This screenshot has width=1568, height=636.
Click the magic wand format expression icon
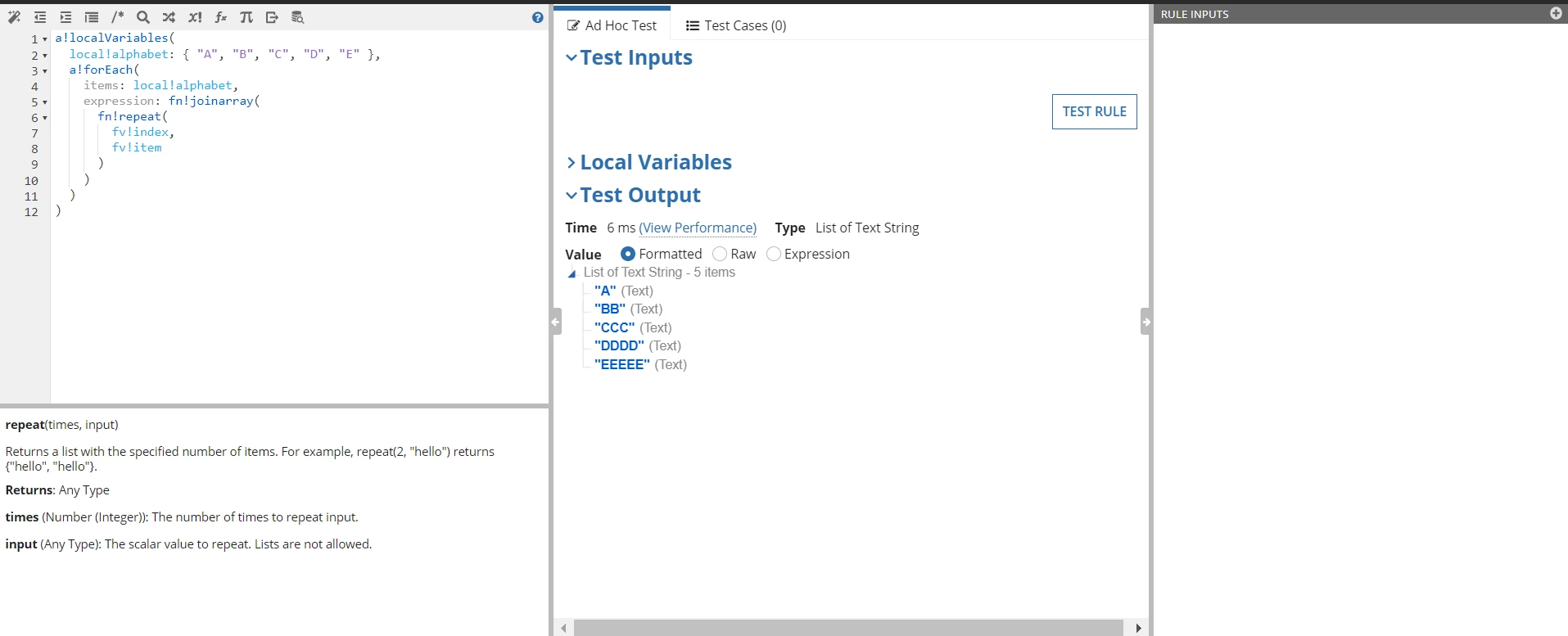[x=14, y=17]
